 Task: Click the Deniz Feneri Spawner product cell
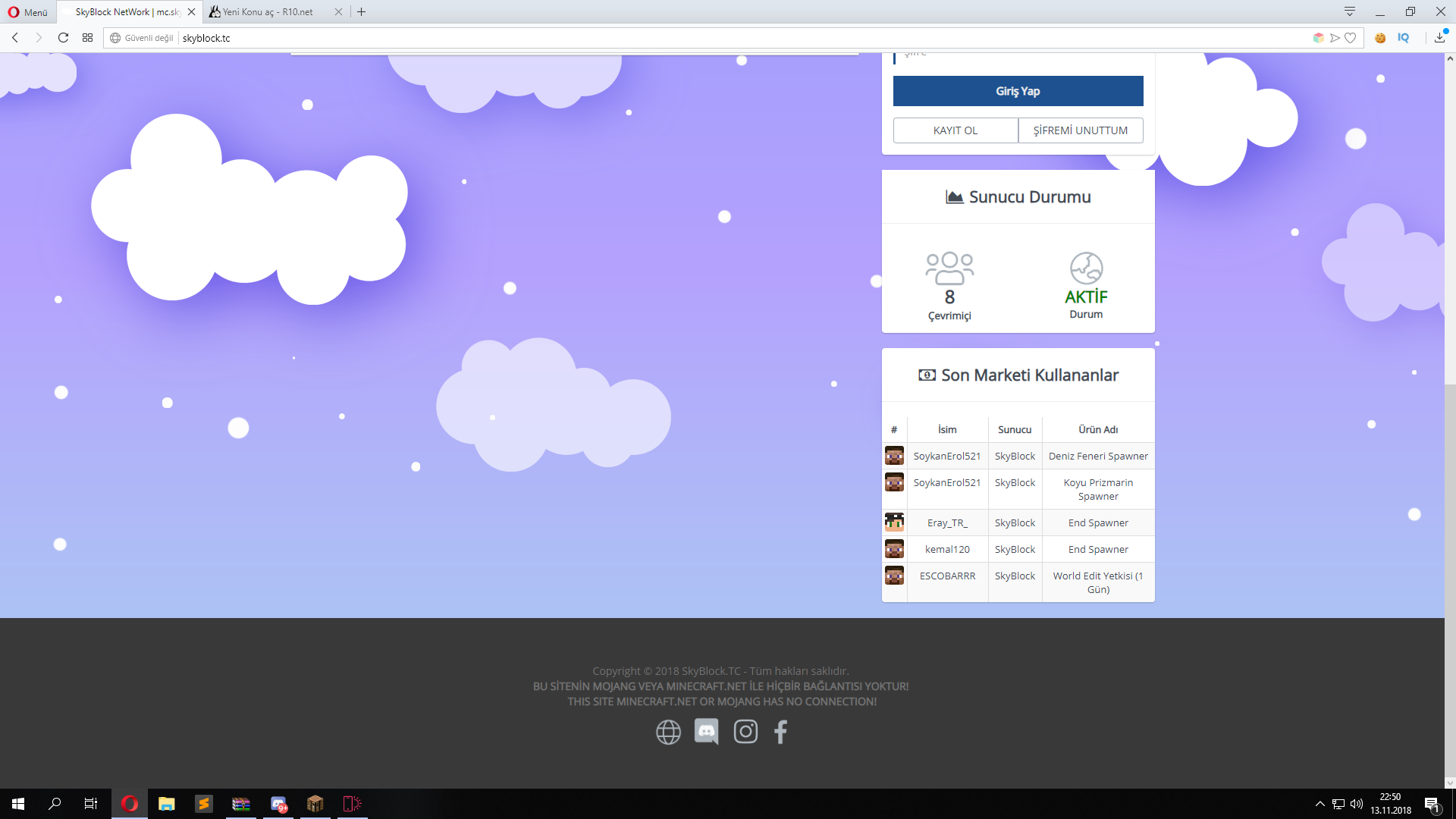click(x=1098, y=456)
